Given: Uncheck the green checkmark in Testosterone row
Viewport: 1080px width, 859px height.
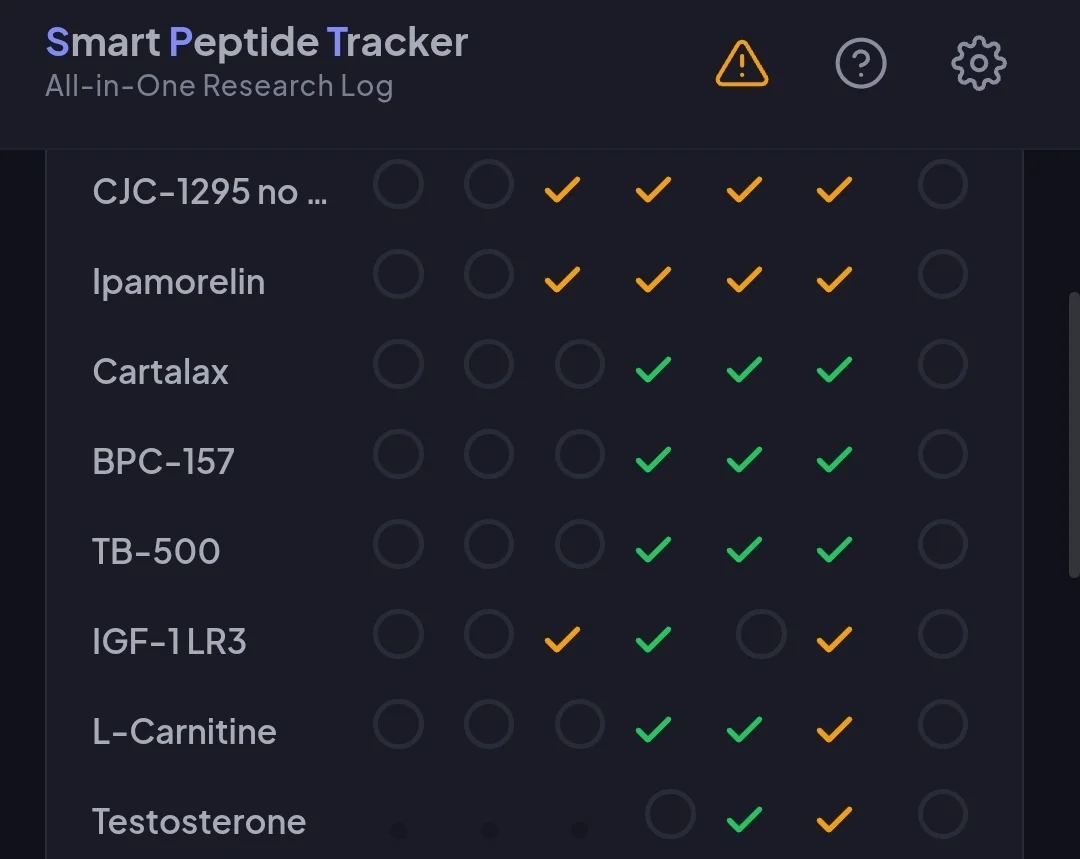Looking at the screenshot, I should coord(743,820).
